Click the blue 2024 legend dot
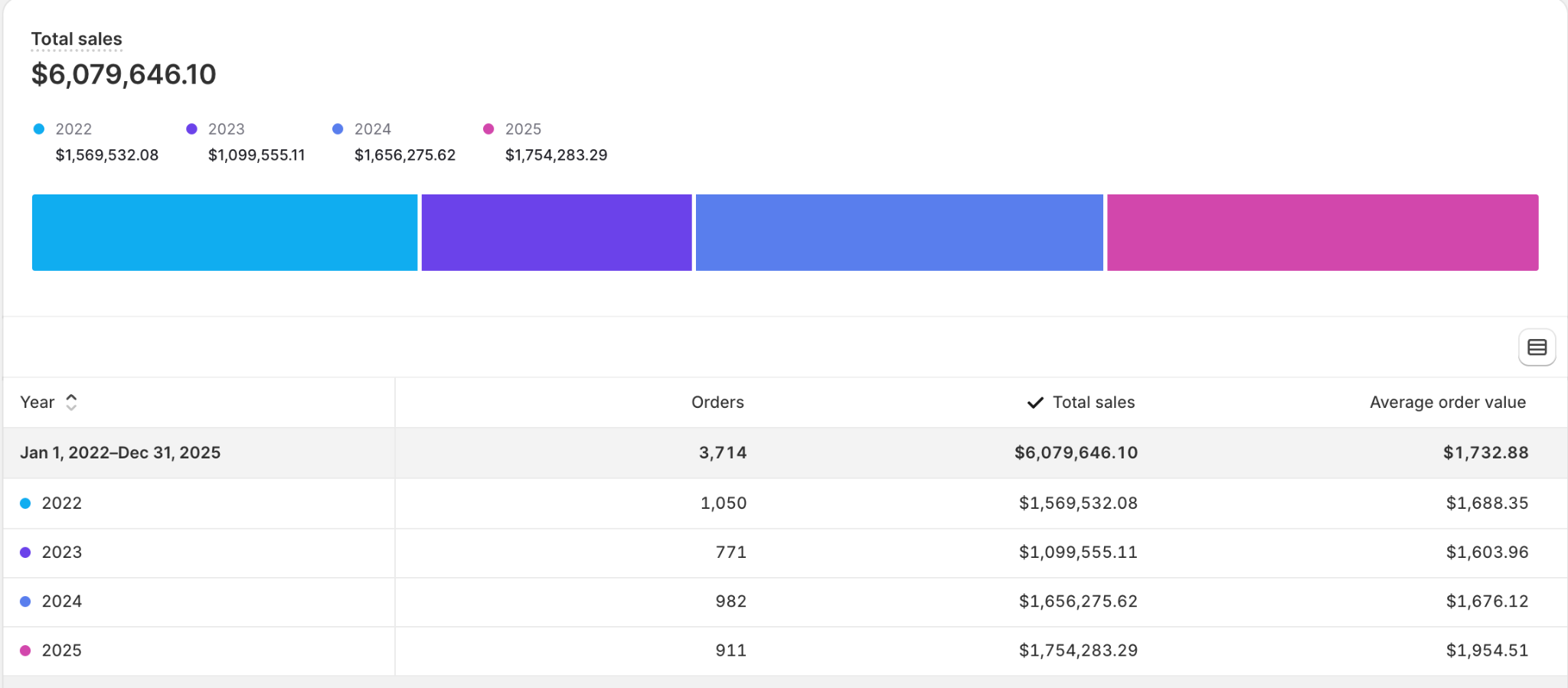The height and width of the screenshot is (688, 1568). [338, 129]
